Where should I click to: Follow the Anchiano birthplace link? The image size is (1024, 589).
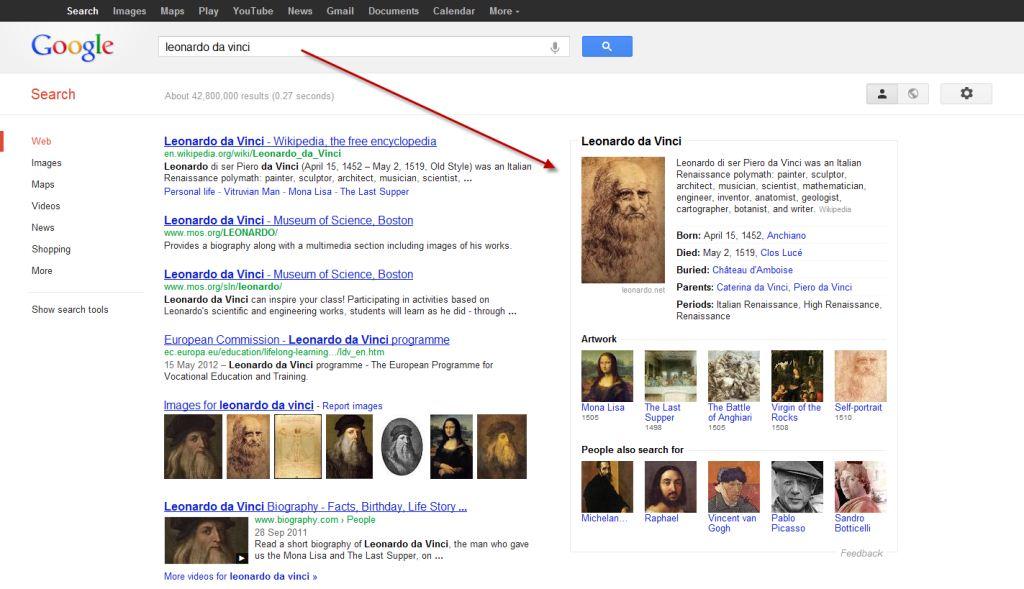pos(786,235)
